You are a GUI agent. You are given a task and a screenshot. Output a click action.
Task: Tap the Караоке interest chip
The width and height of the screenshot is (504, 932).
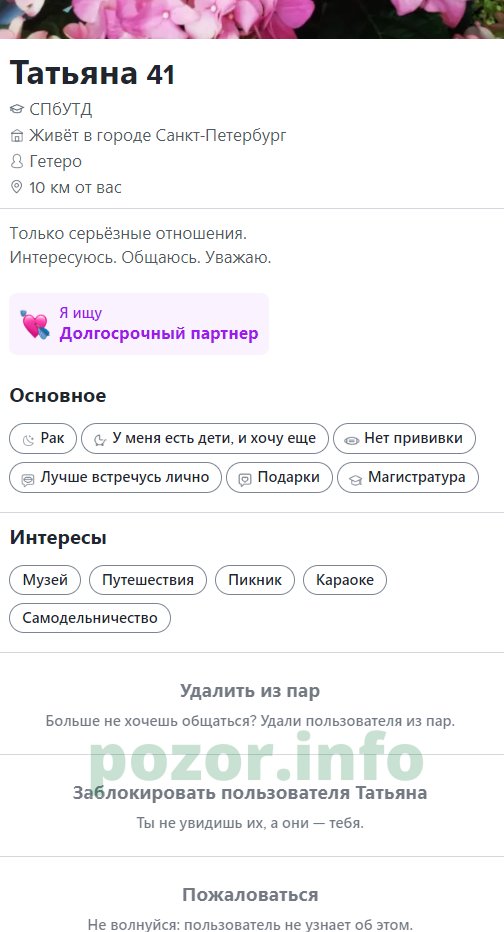click(345, 580)
